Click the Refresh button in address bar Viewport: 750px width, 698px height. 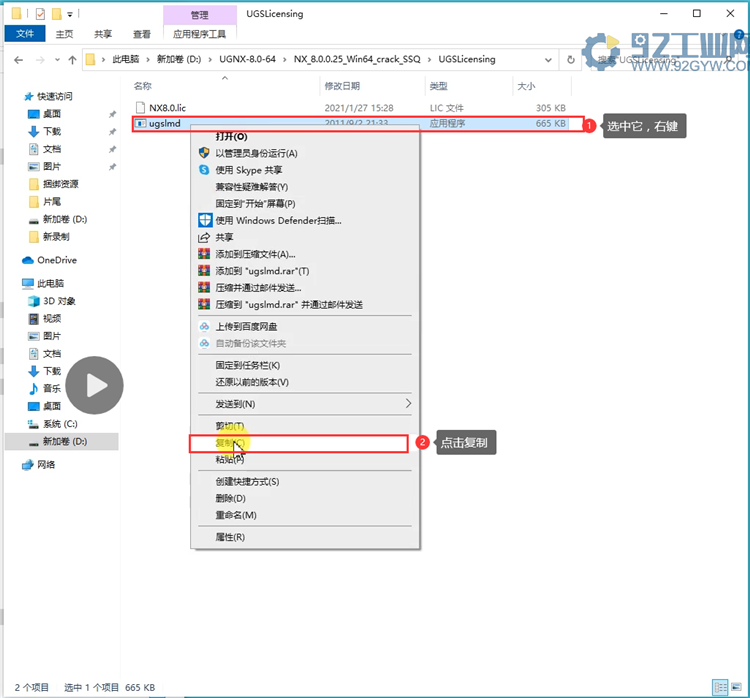[571, 60]
